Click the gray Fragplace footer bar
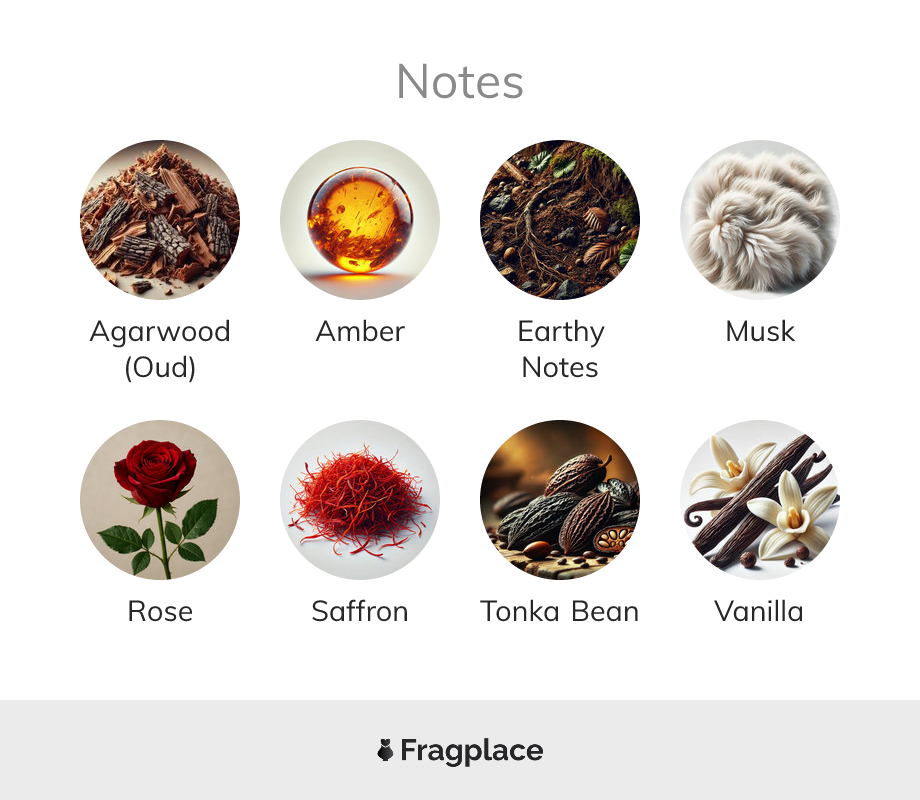The image size is (920, 800). (x=460, y=750)
